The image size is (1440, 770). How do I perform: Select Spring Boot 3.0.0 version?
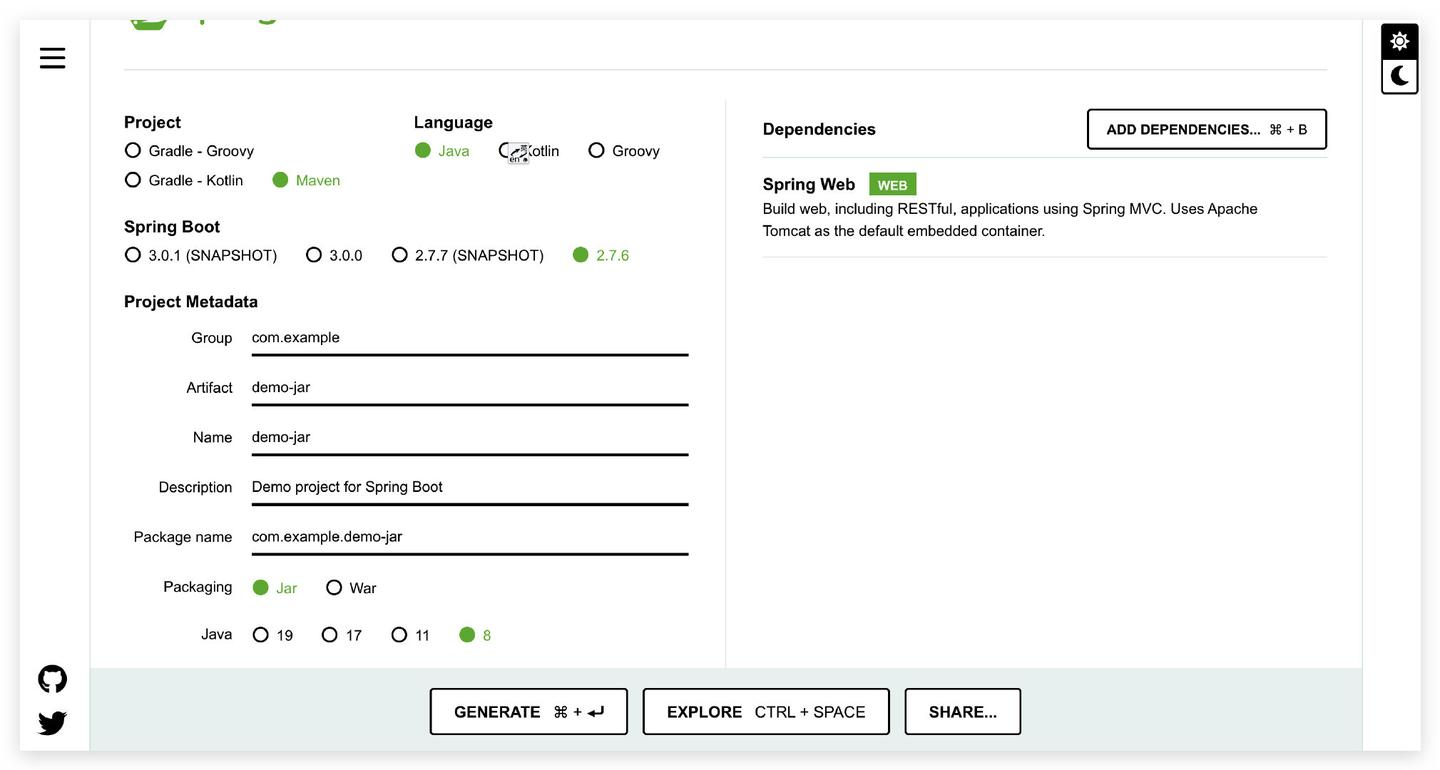pos(314,255)
